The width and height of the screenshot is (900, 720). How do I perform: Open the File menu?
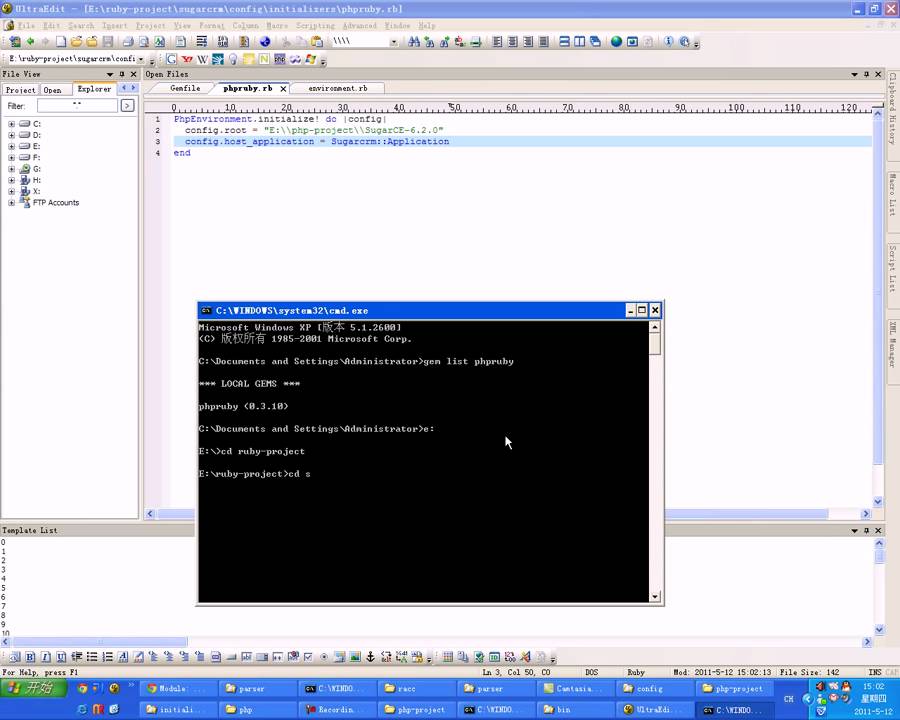[26, 25]
